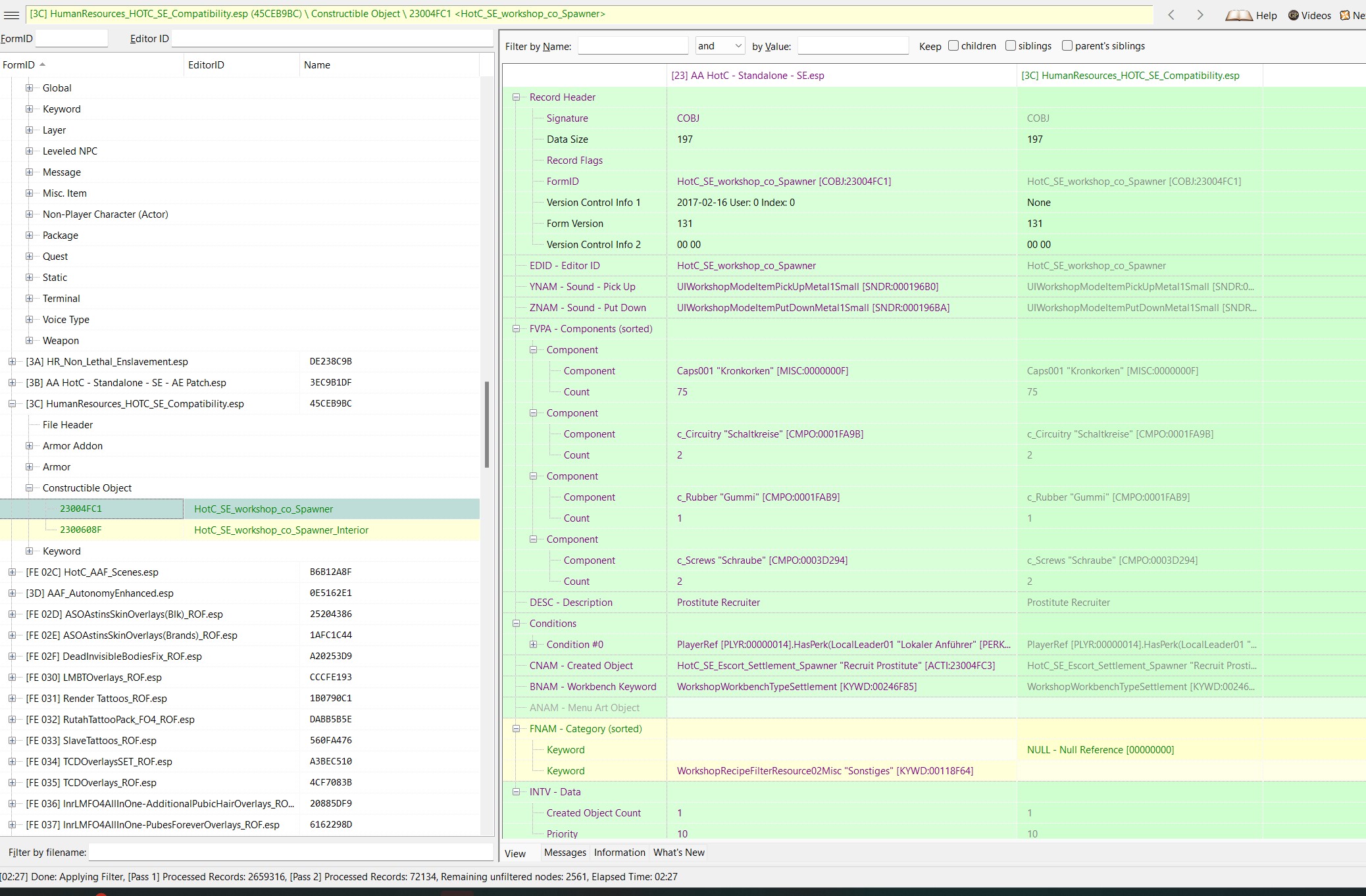This screenshot has width=1366, height=896.
Task: Click the Filter by filename input
Action: pyautogui.click(x=291, y=853)
